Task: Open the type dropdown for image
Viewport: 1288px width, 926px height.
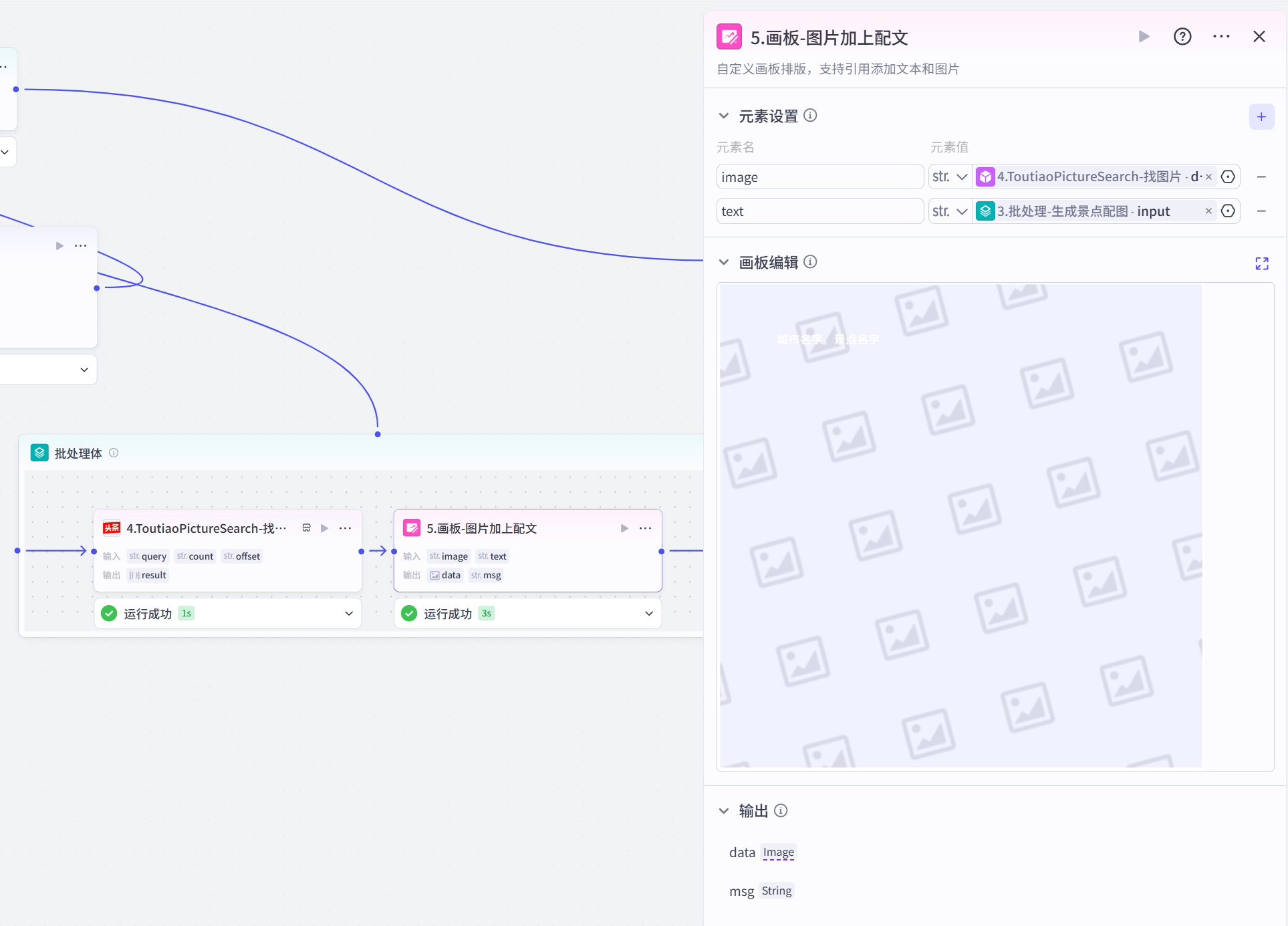Action: pos(950,177)
